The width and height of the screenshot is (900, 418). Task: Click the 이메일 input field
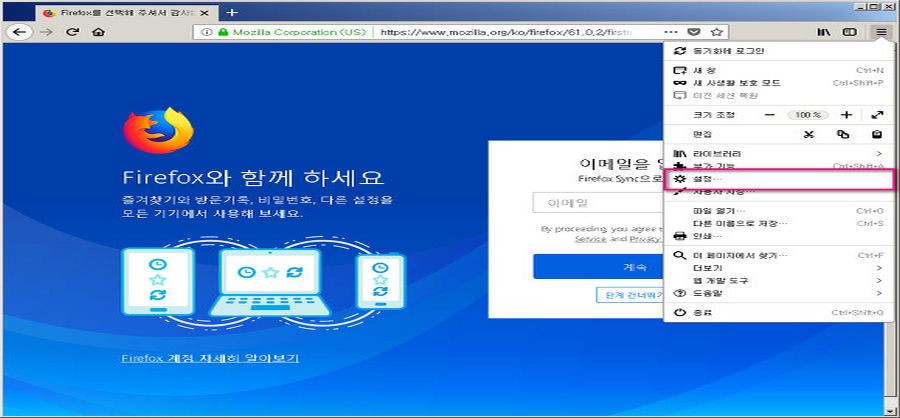(x=598, y=203)
